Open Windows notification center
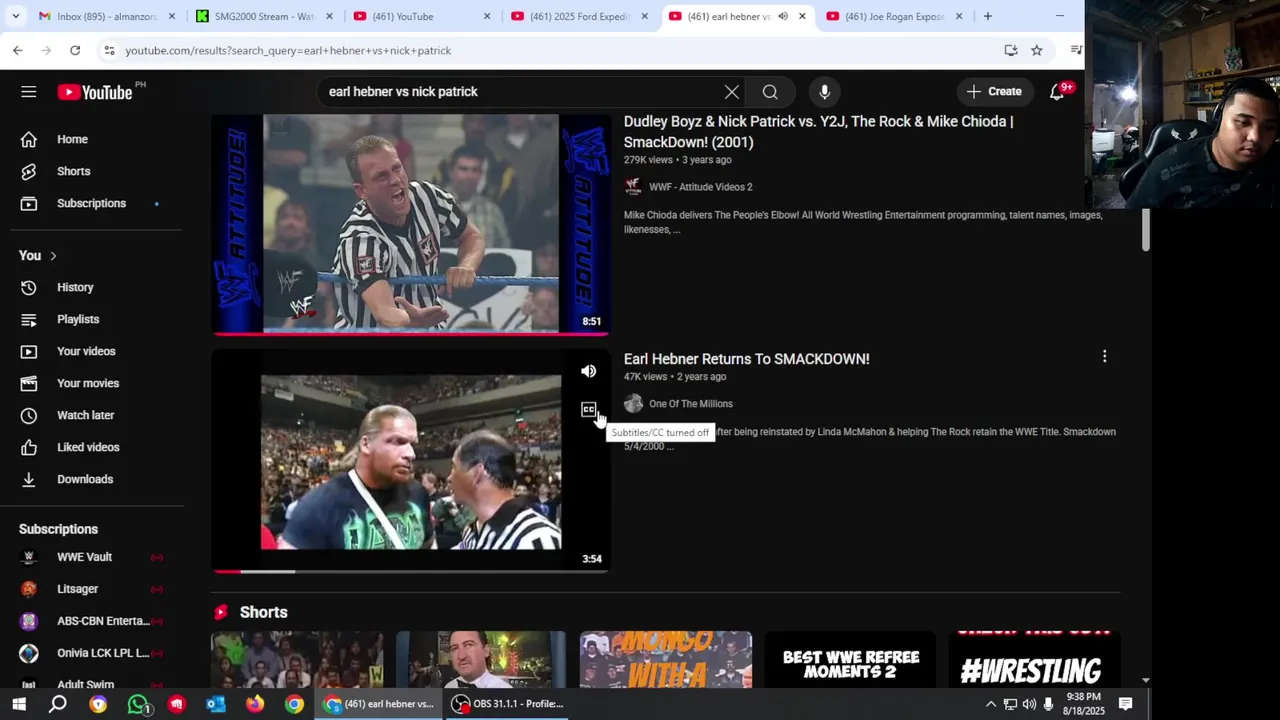This screenshot has width=1280, height=720. 1125,704
